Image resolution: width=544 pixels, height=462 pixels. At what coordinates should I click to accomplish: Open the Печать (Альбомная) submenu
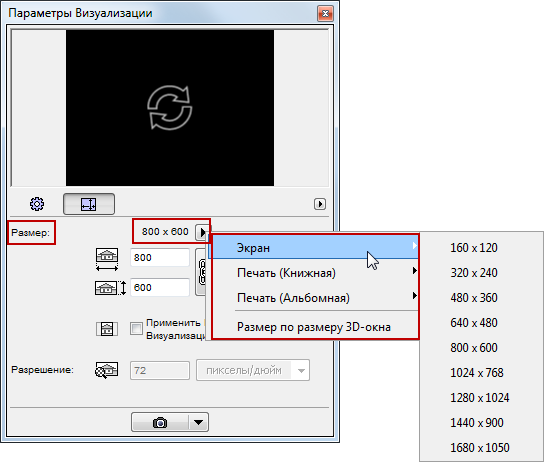[315, 298]
